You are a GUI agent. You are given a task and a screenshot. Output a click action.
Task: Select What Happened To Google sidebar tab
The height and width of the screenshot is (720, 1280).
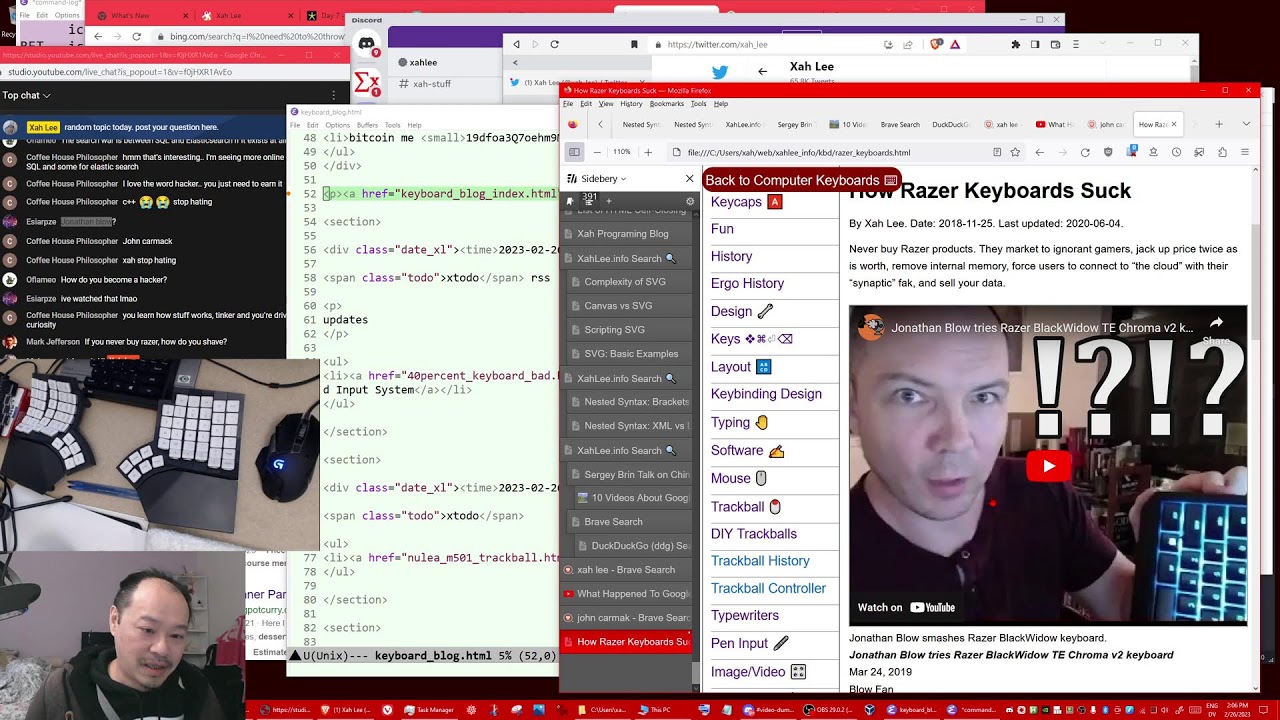tap(626, 594)
